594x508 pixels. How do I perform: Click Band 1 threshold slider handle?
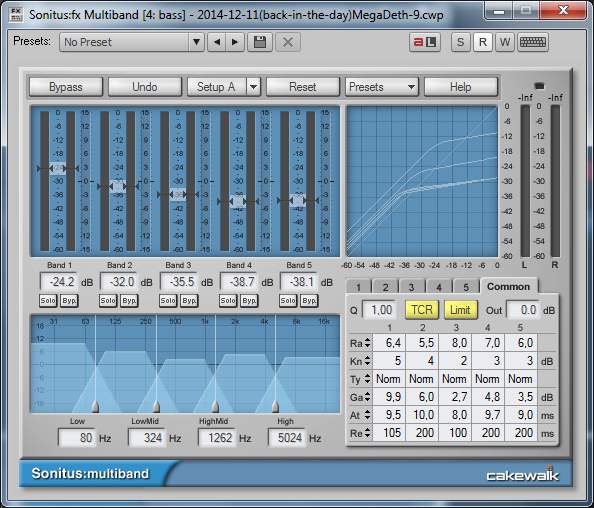click(x=58, y=168)
